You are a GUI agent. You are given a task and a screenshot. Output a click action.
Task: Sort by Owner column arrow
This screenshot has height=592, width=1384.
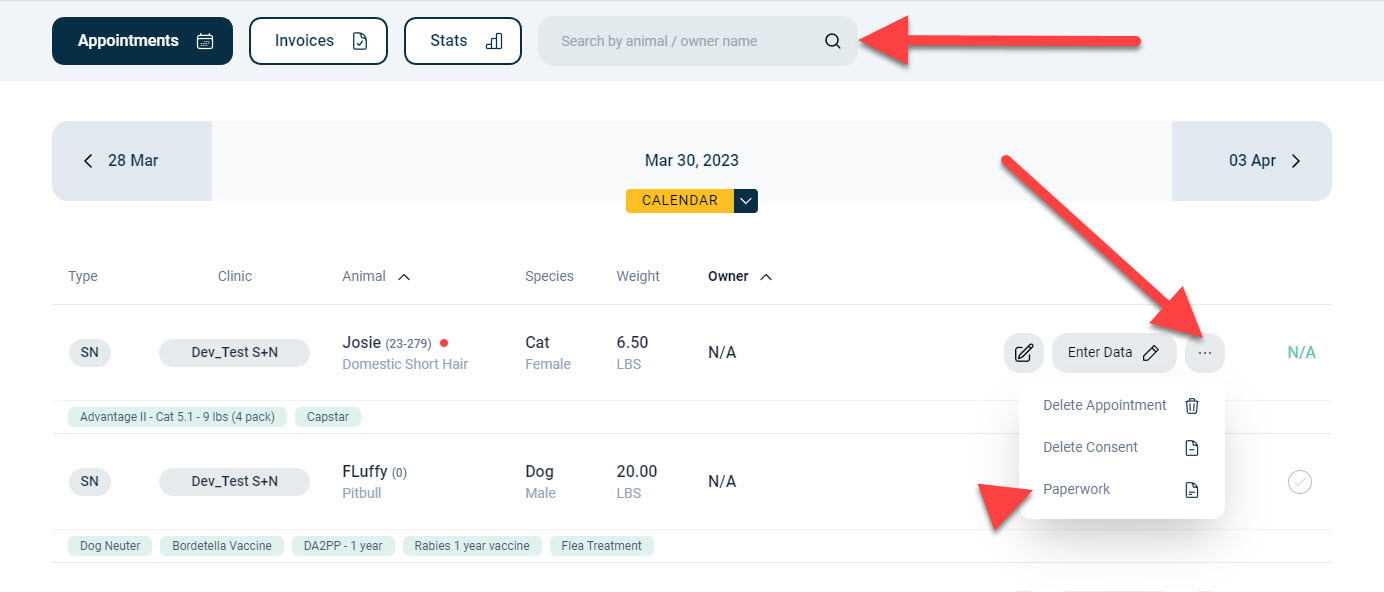click(x=766, y=277)
